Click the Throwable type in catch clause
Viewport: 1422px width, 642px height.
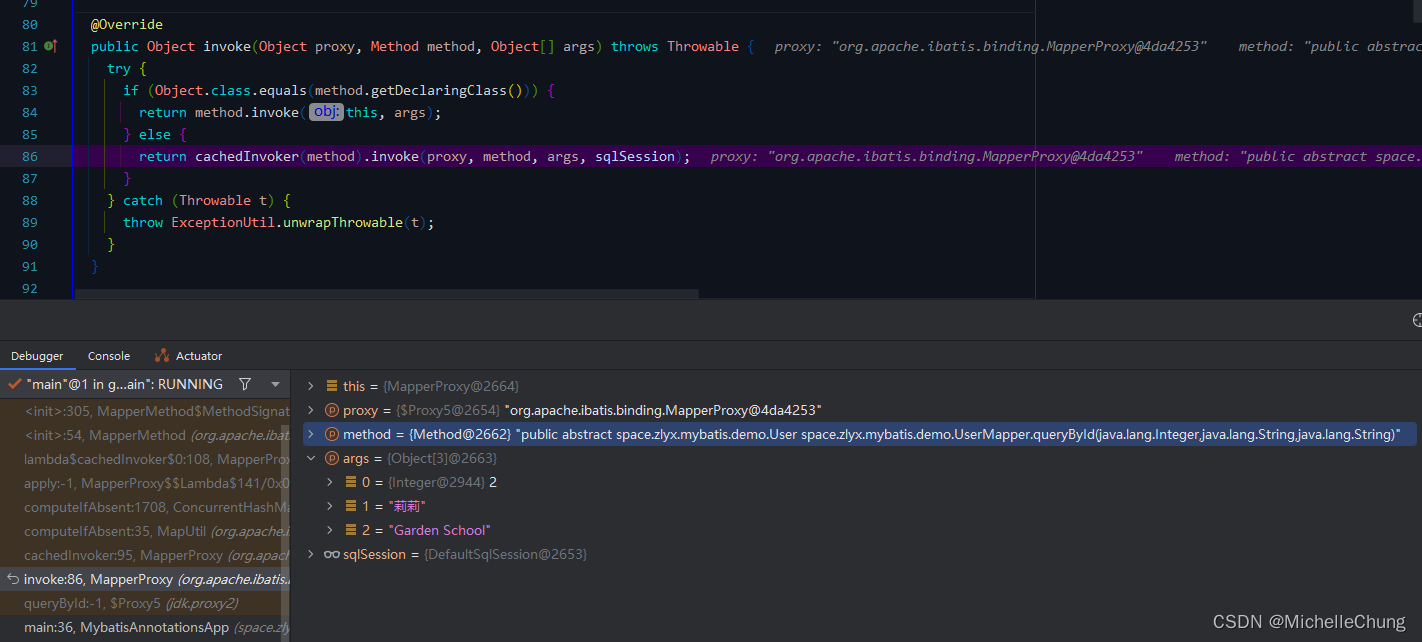pos(215,200)
